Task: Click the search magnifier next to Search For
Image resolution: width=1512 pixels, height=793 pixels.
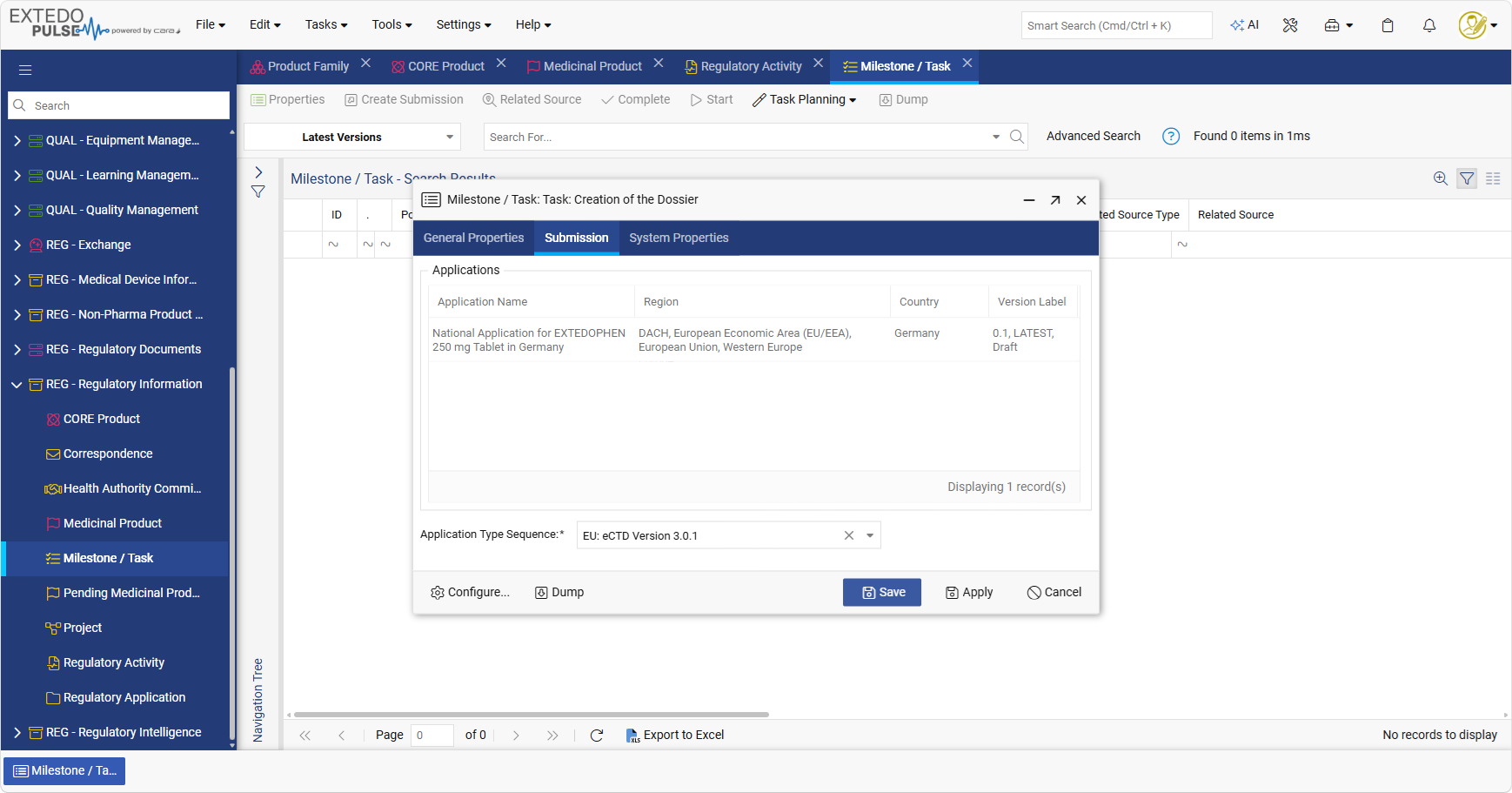Action: point(1016,137)
